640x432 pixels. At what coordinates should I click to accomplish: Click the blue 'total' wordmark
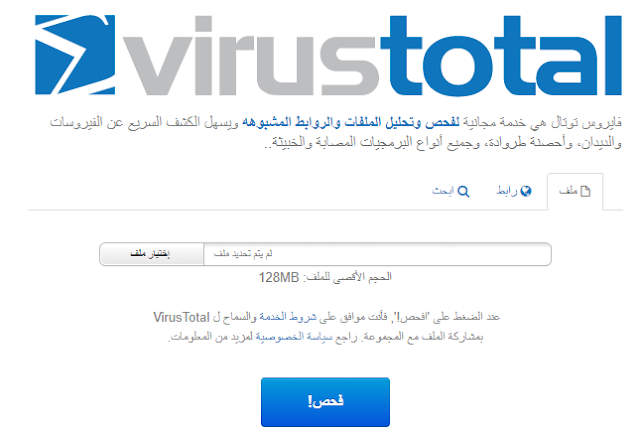(501, 56)
